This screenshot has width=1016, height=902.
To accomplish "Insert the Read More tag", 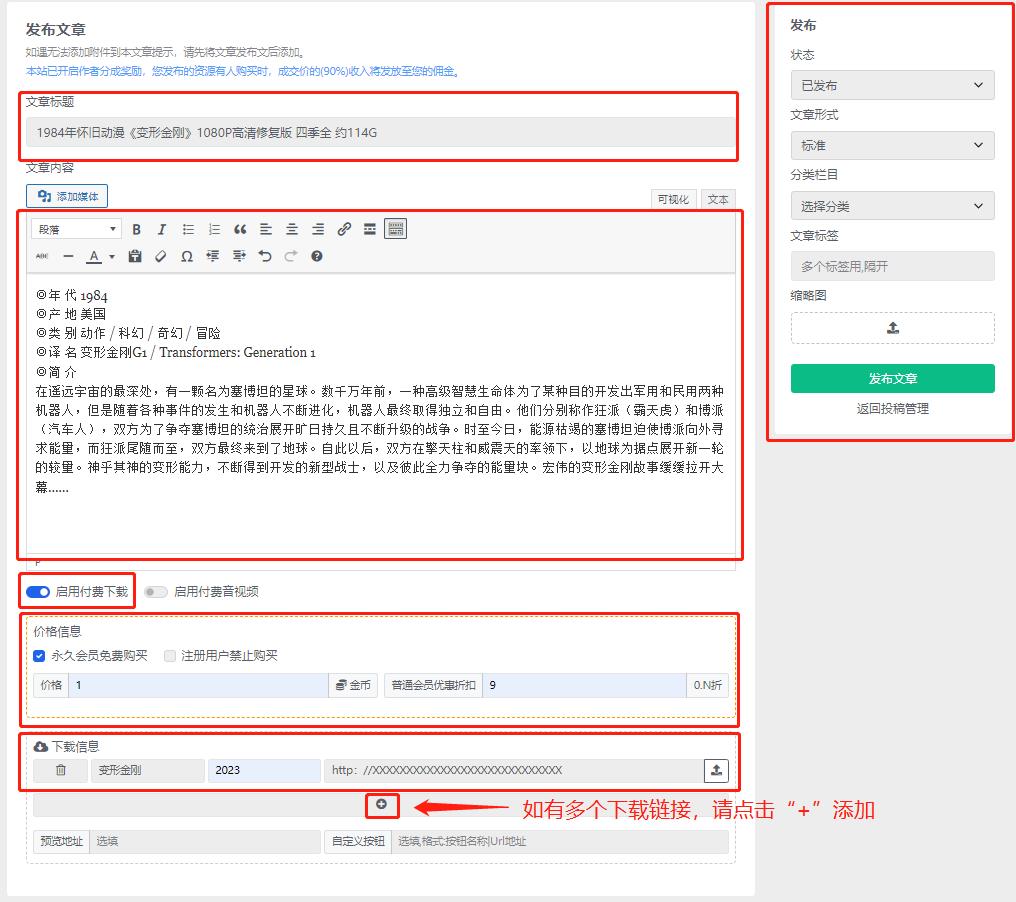I will (369, 229).
